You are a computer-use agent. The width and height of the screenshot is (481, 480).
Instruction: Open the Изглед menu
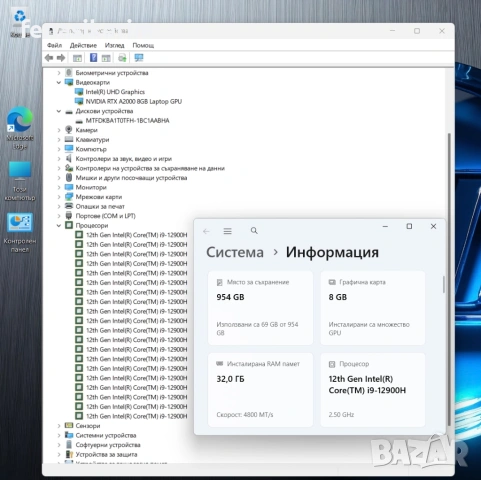(x=114, y=45)
